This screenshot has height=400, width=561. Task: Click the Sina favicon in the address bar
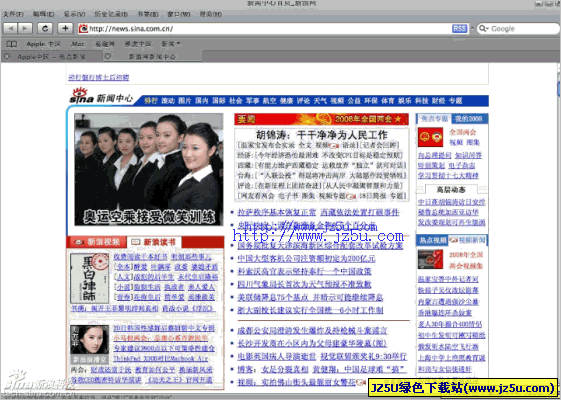[x=83, y=29]
